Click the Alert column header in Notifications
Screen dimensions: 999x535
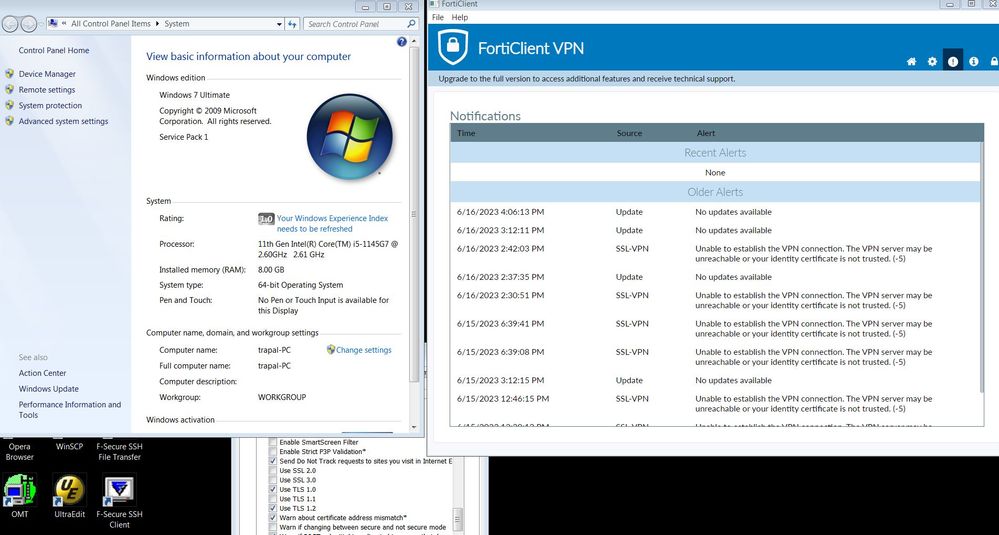706,133
